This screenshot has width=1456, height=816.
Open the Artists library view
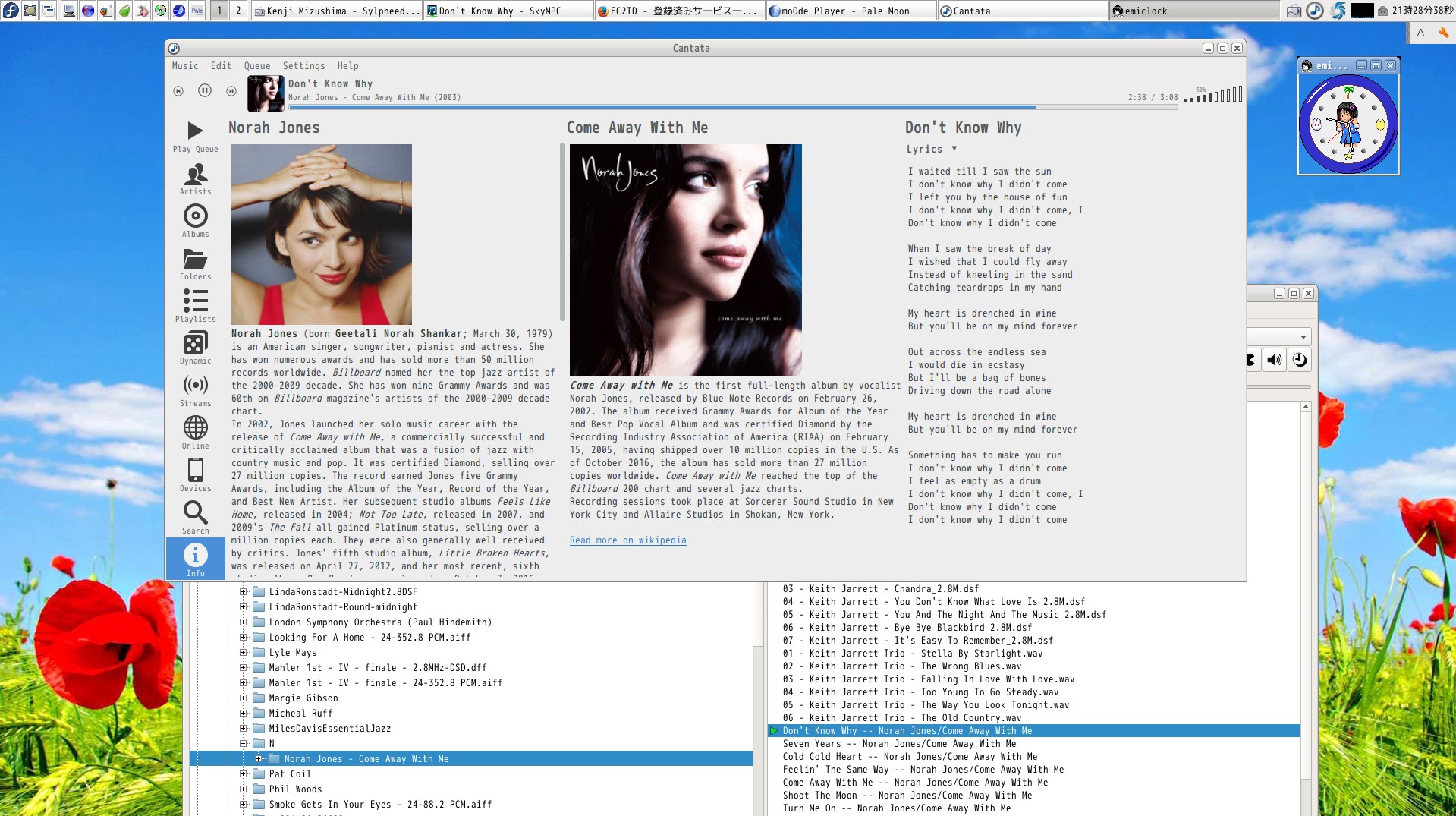click(x=195, y=179)
